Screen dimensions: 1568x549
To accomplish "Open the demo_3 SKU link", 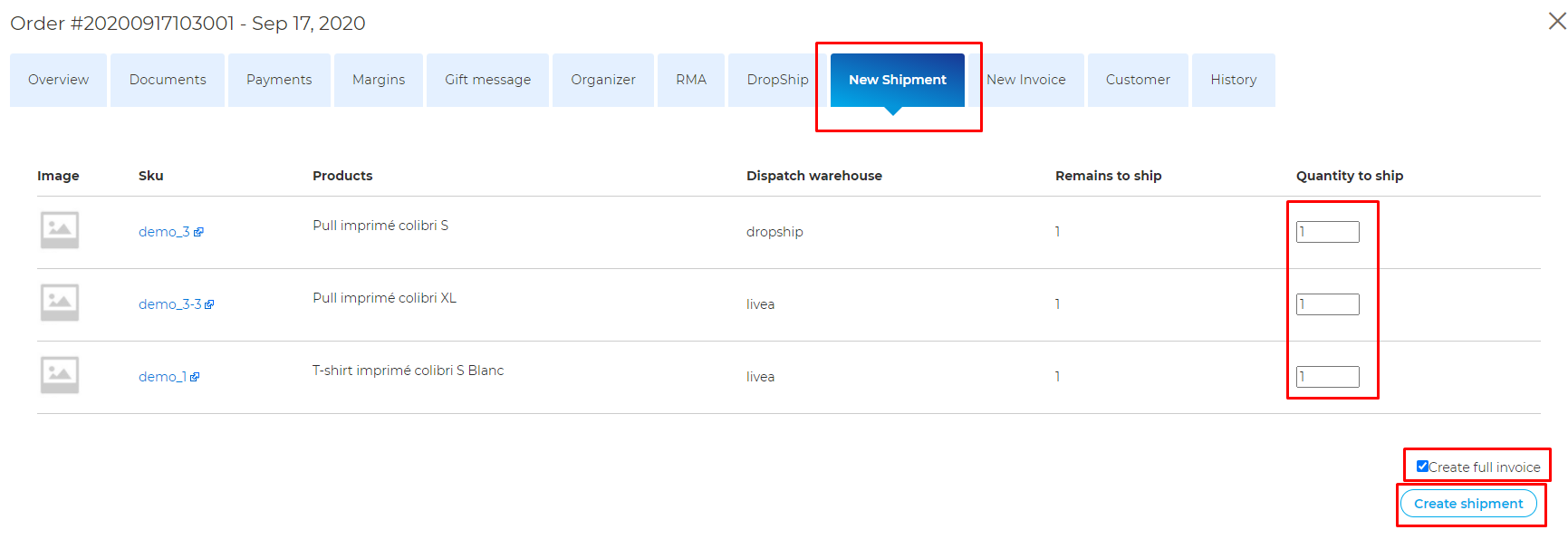I will (x=164, y=232).
